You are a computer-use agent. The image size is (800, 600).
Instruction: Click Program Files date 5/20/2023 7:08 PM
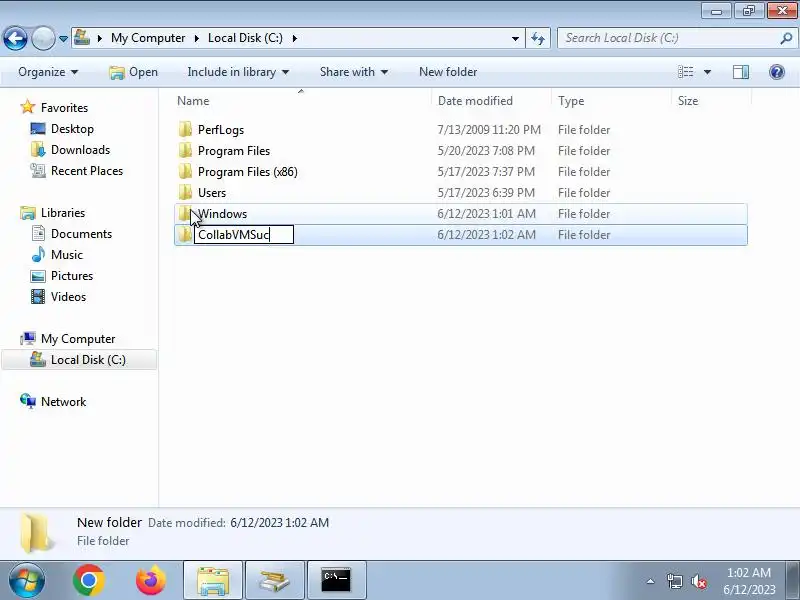pos(486,151)
